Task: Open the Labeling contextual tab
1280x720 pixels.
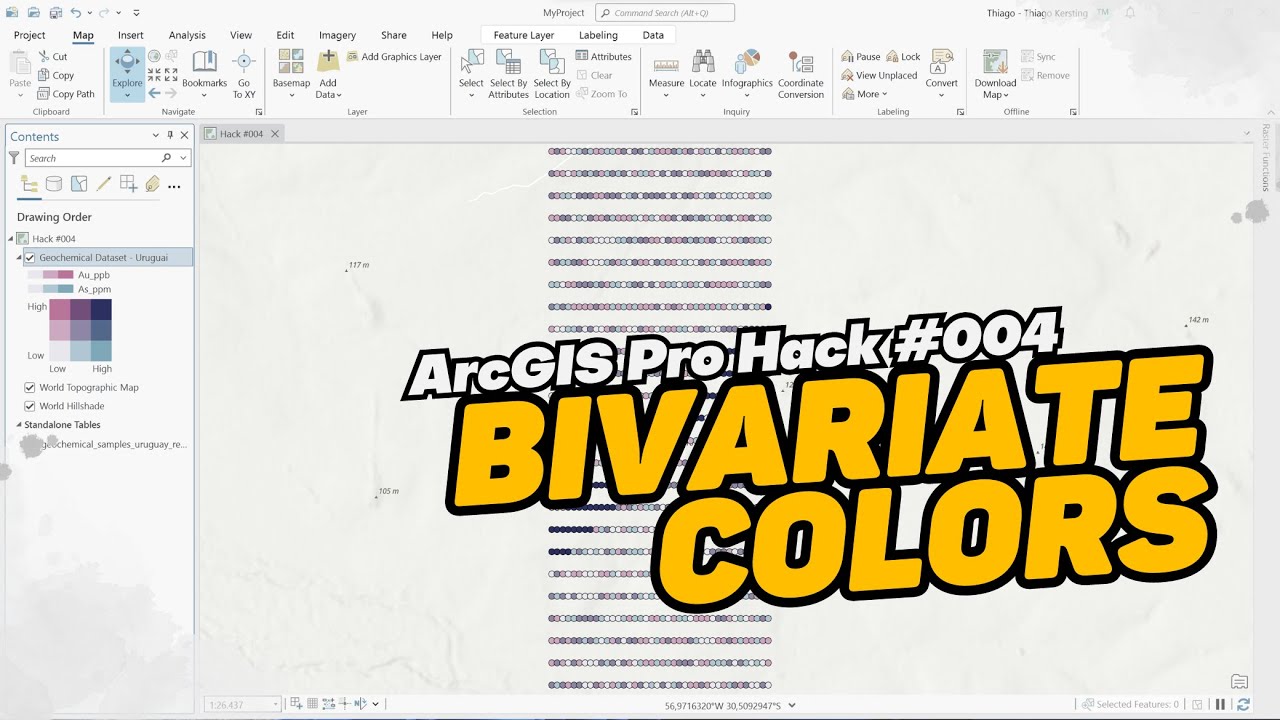Action: click(x=598, y=35)
